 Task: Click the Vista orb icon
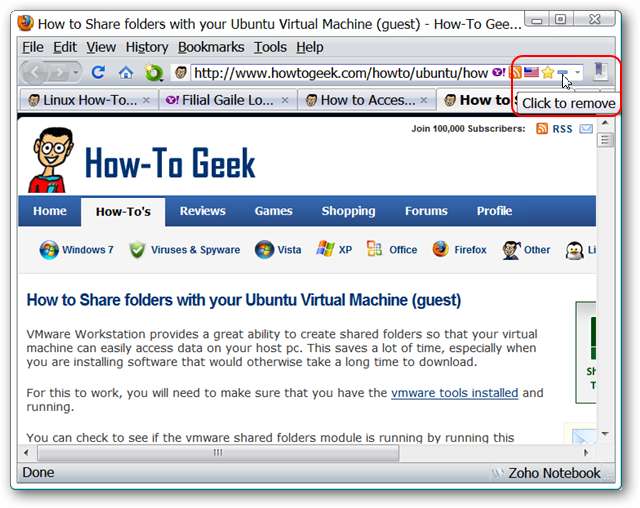[264, 249]
